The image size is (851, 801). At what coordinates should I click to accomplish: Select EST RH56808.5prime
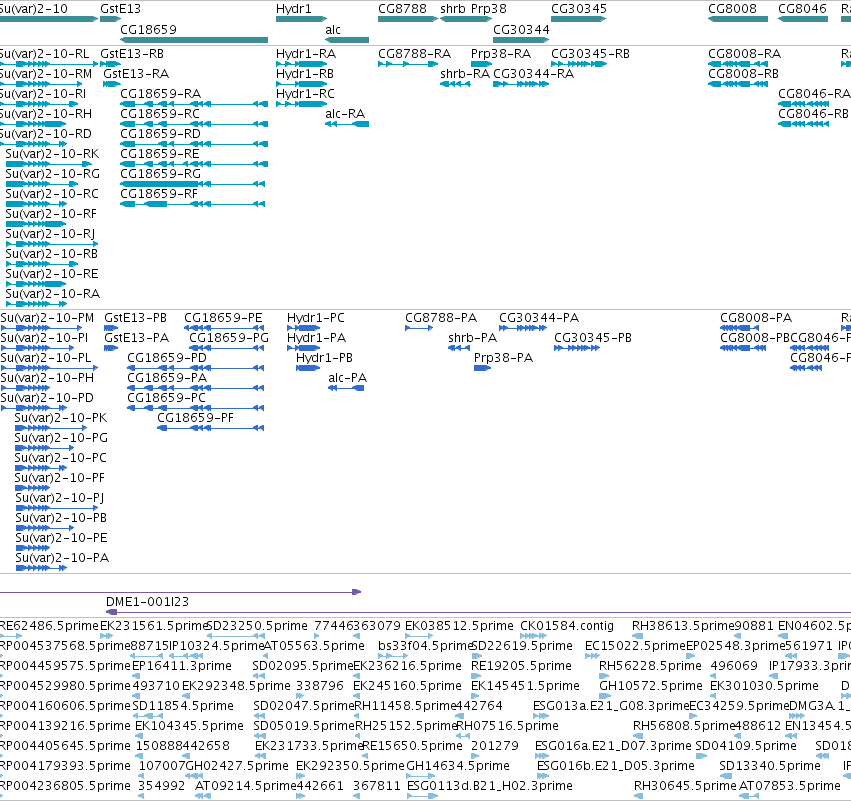pos(684,726)
